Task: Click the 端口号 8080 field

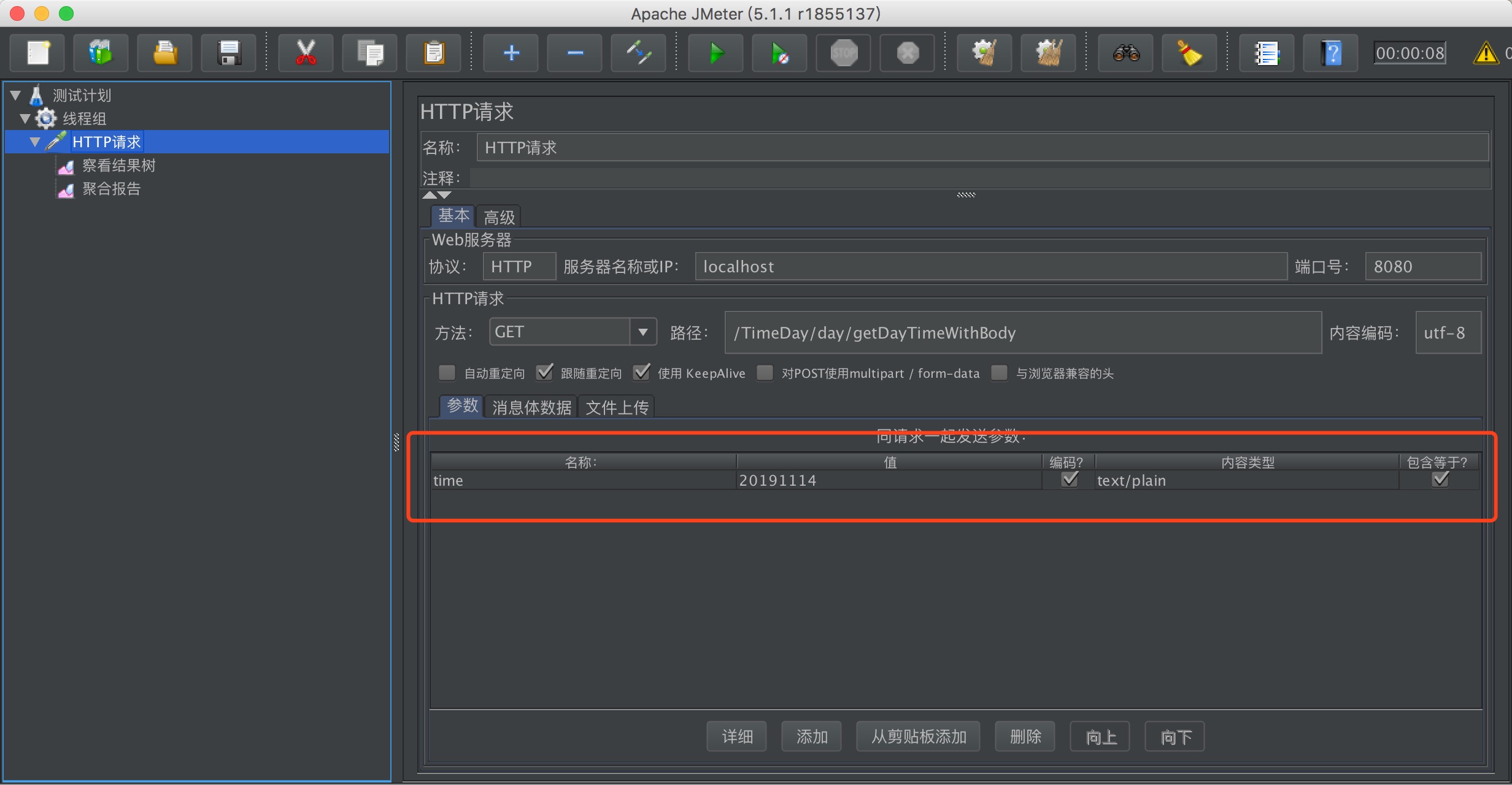Action: tap(1423, 266)
